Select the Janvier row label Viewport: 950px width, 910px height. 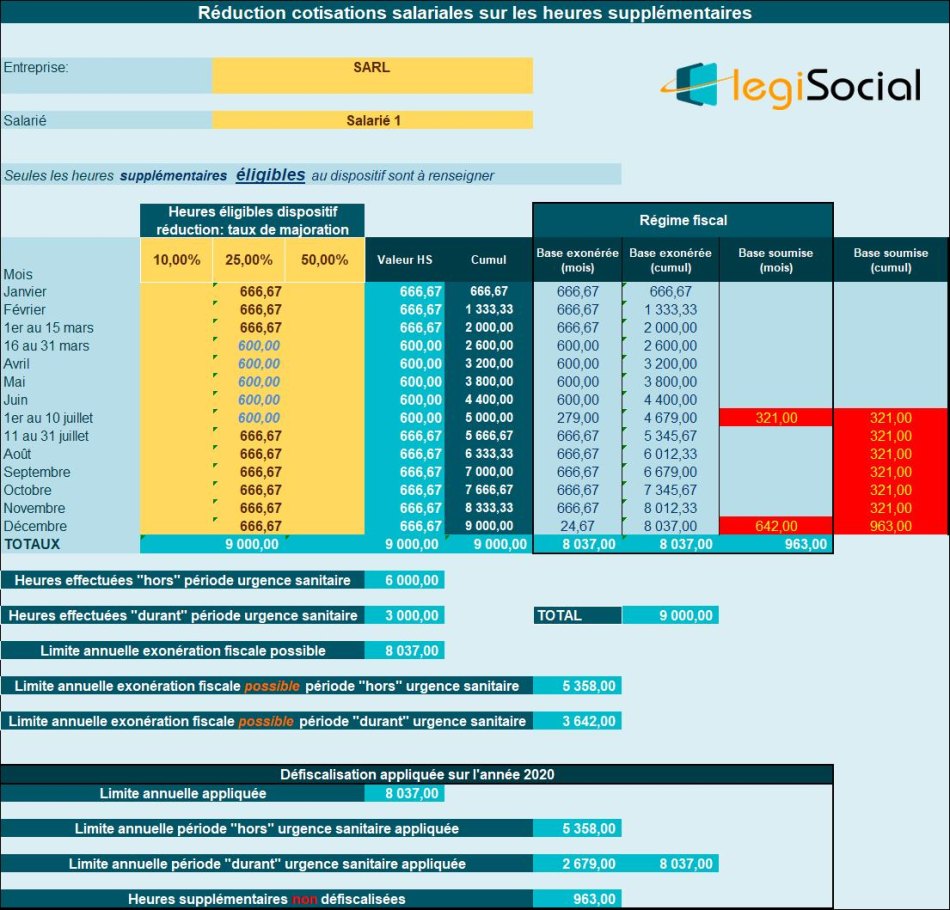pos(25,291)
